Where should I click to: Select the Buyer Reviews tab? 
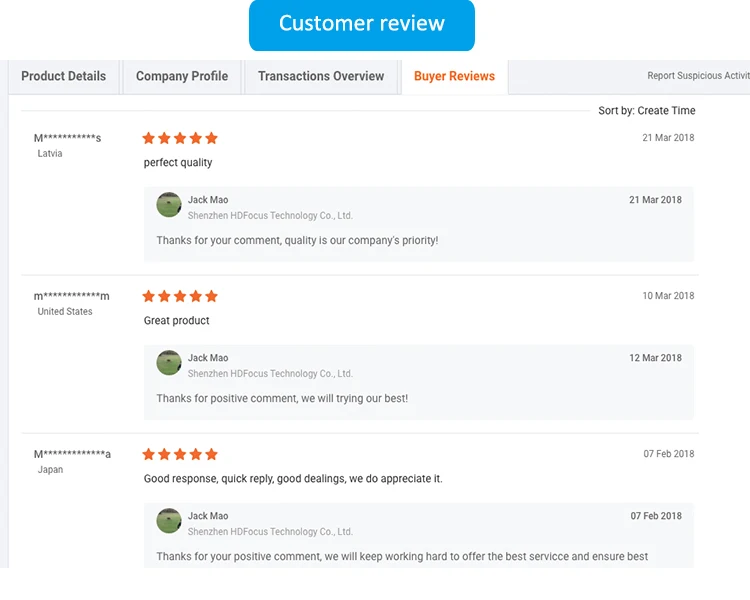coord(455,76)
